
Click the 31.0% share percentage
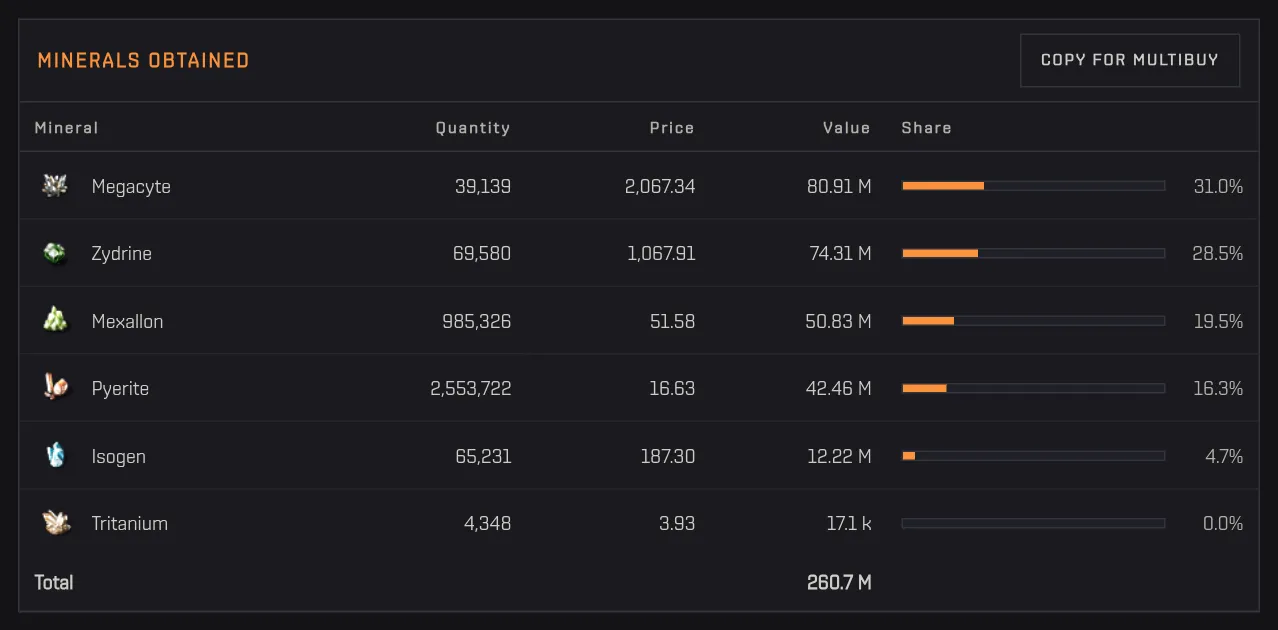[x=1218, y=186]
